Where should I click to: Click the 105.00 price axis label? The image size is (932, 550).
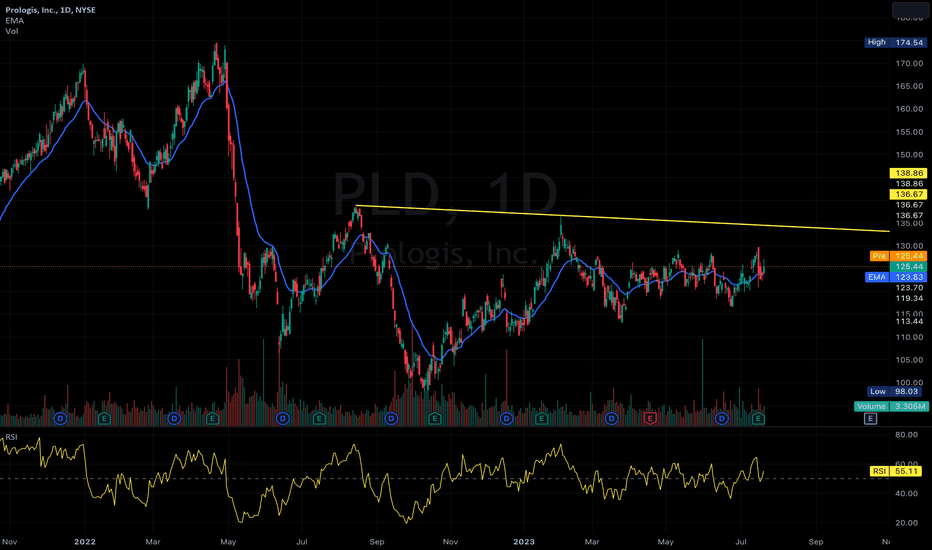pos(909,360)
